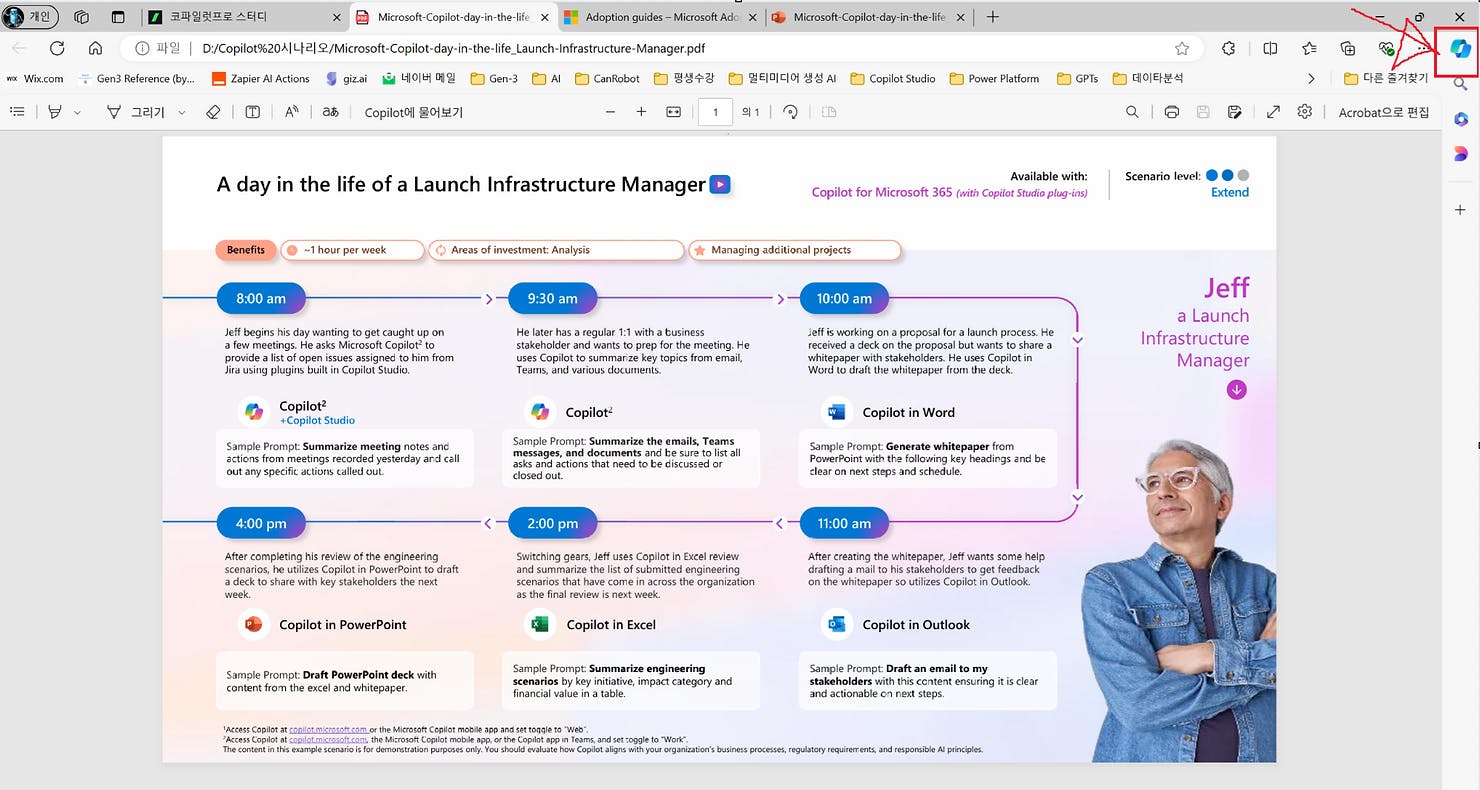Switch to the Adoption guides tab
This screenshot has height=790, width=1480.
pyautogui.click(x=661, y=17)
